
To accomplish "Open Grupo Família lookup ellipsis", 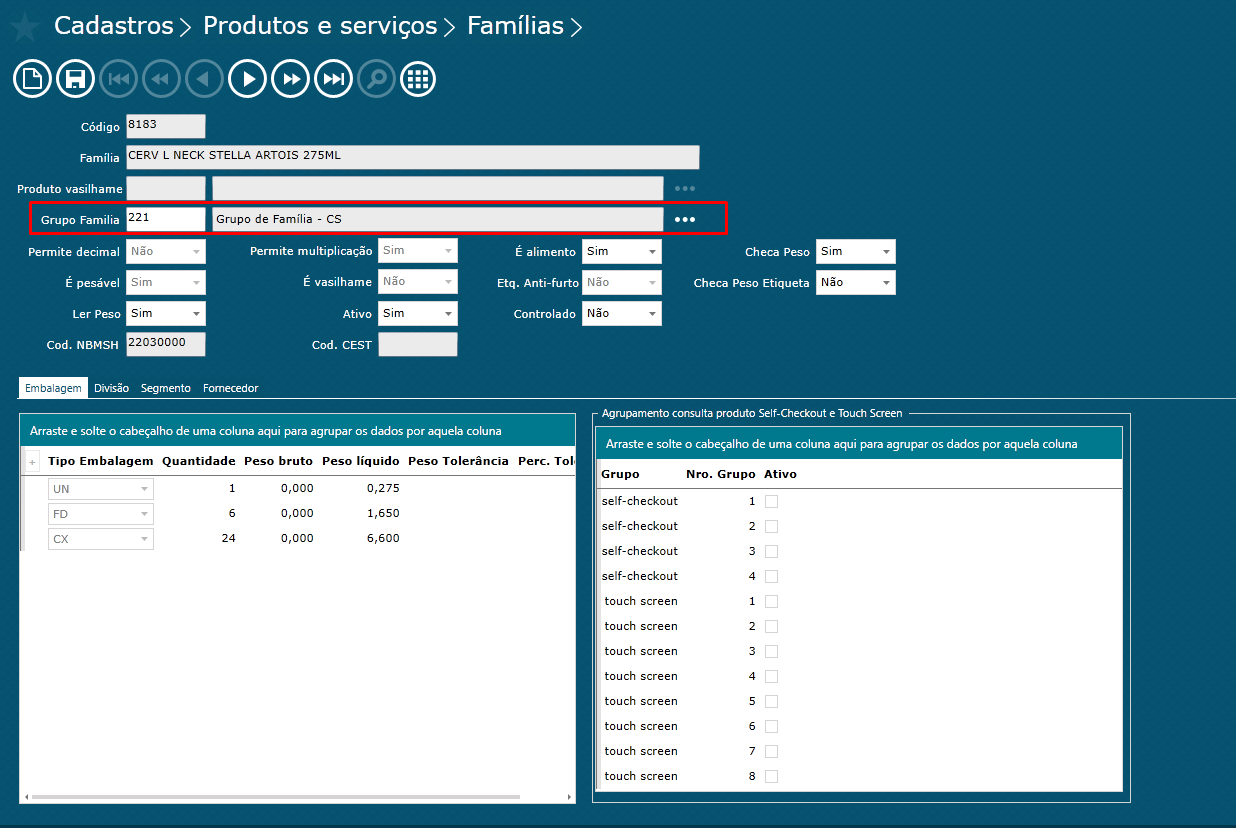I will pos(684,219).
